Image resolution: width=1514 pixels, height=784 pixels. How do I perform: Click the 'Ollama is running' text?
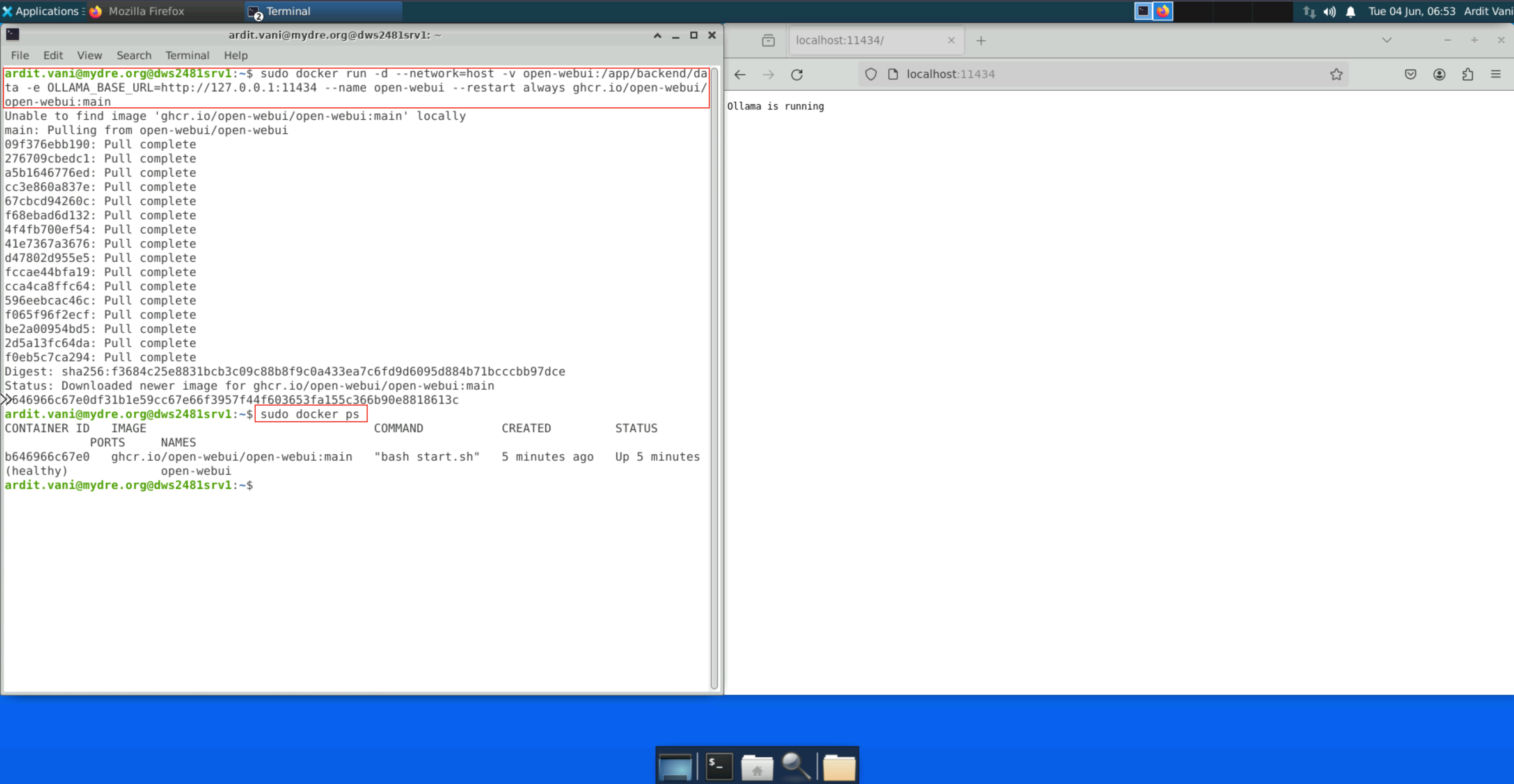775,106
